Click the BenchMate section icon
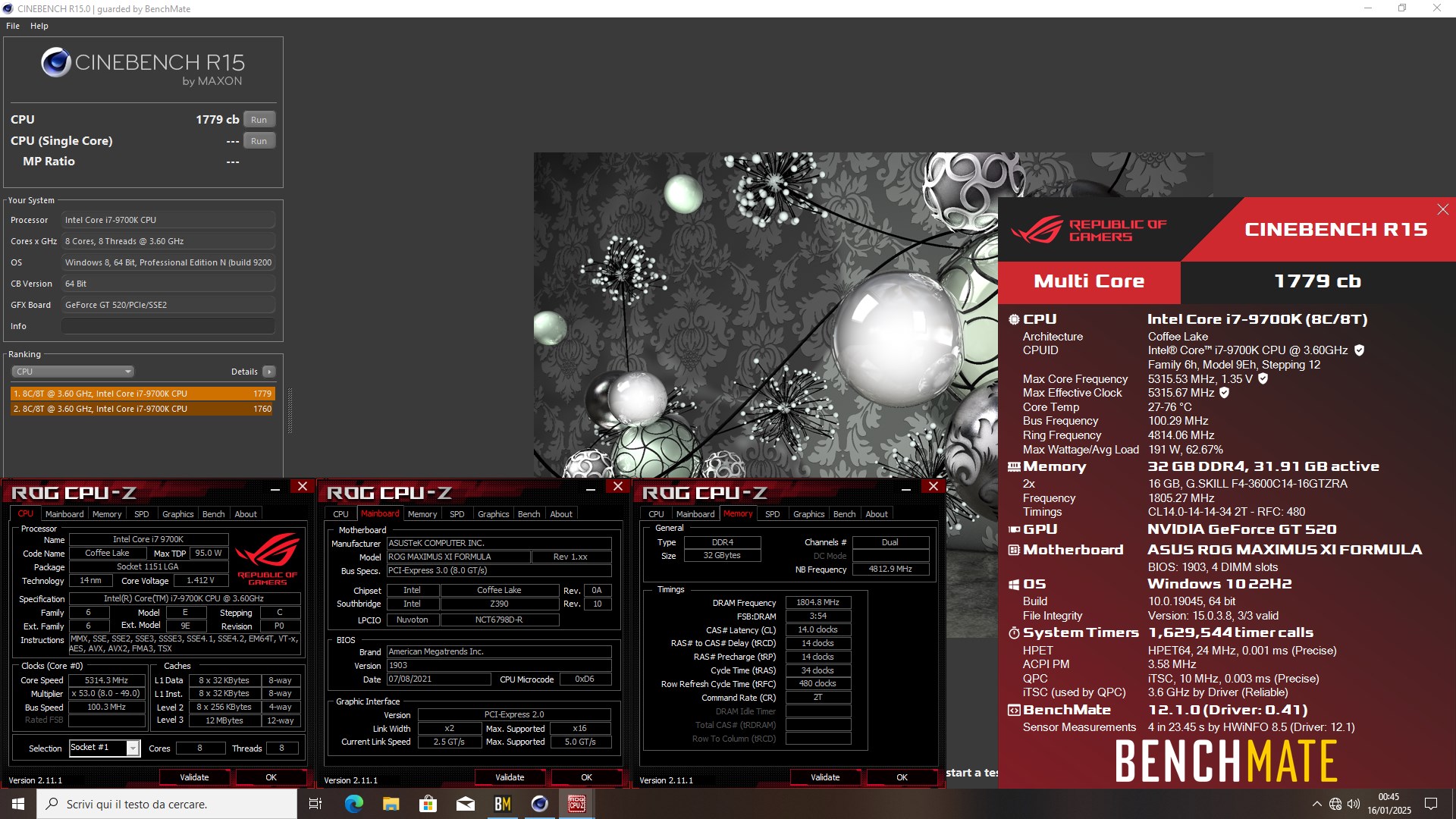Viewport: 1456px width, 819px height. click(x=1014, y=711)
